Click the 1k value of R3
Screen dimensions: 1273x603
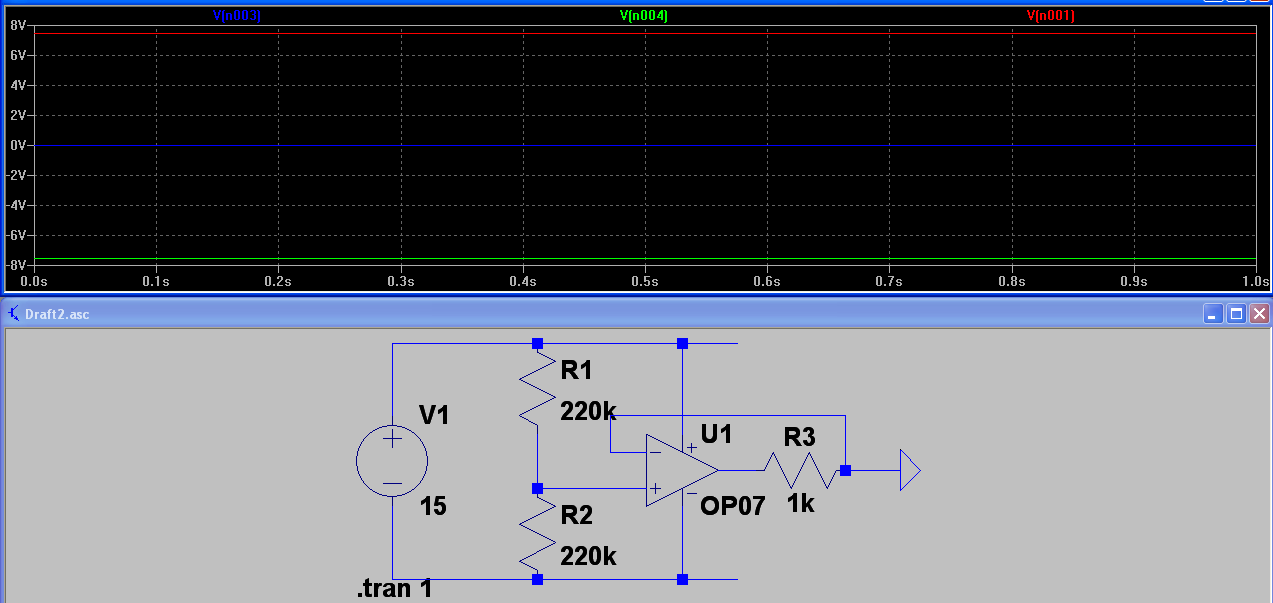800,504
